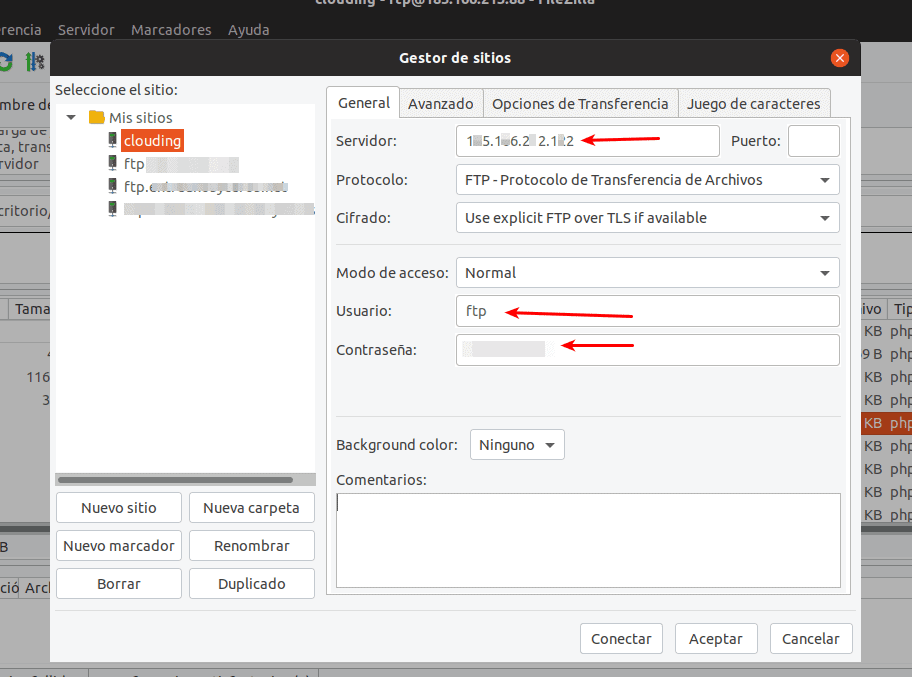Open the Modo de acceso dropdown

(647, 273)
